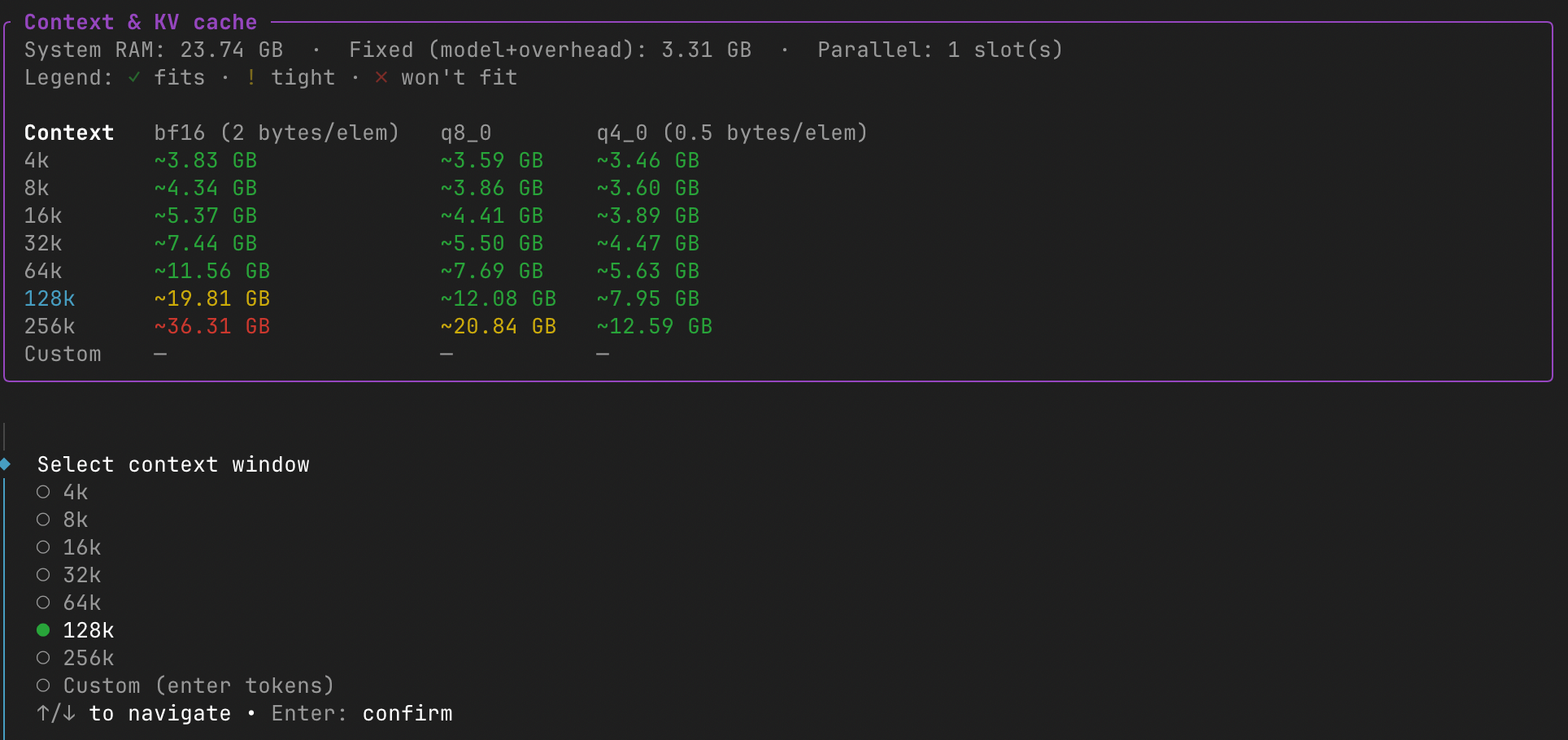Click the Context column header

click(69, 133)
